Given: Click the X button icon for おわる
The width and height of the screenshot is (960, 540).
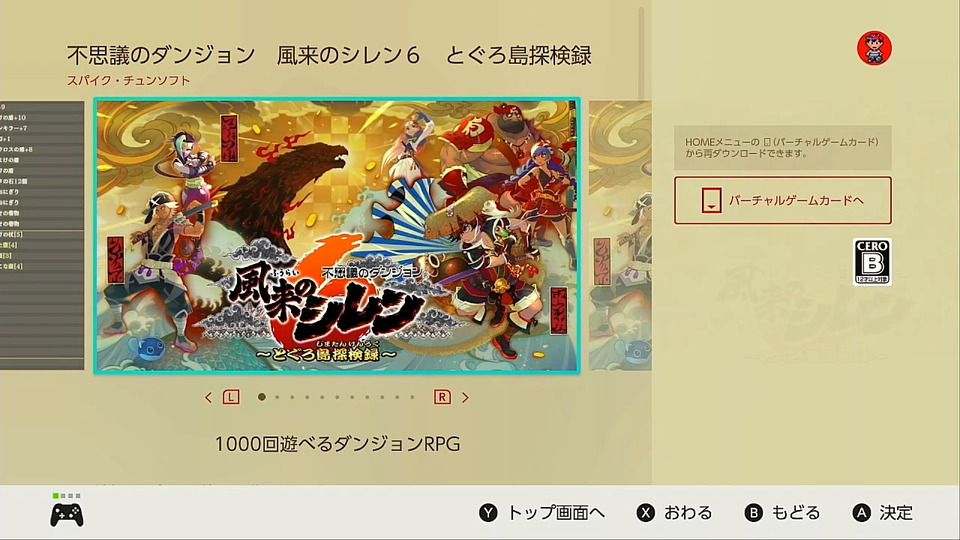Looking at the screenshot, I should (x=645, y=512).
